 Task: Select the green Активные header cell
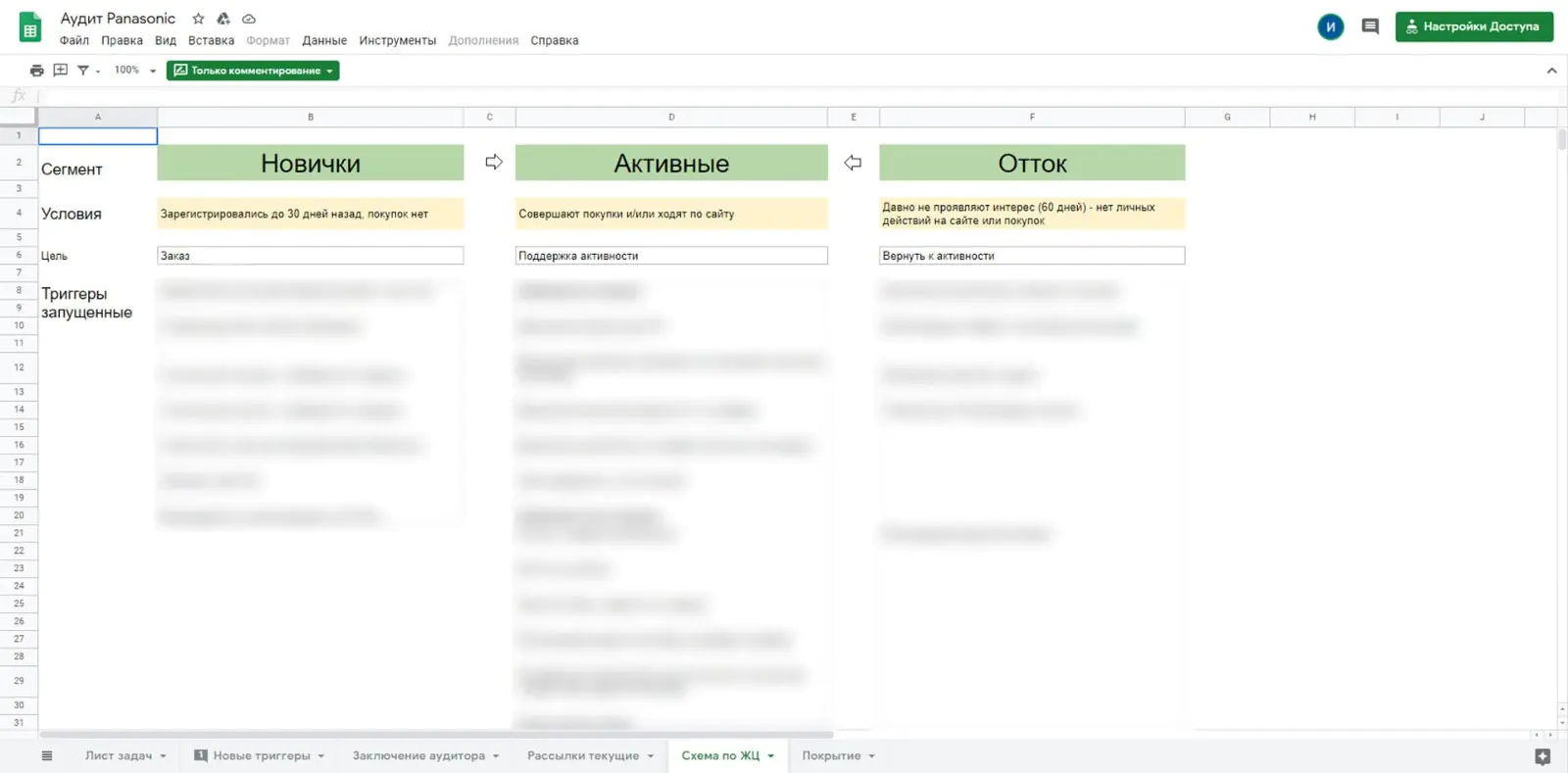pyautogui.click(x=671, y=163)
